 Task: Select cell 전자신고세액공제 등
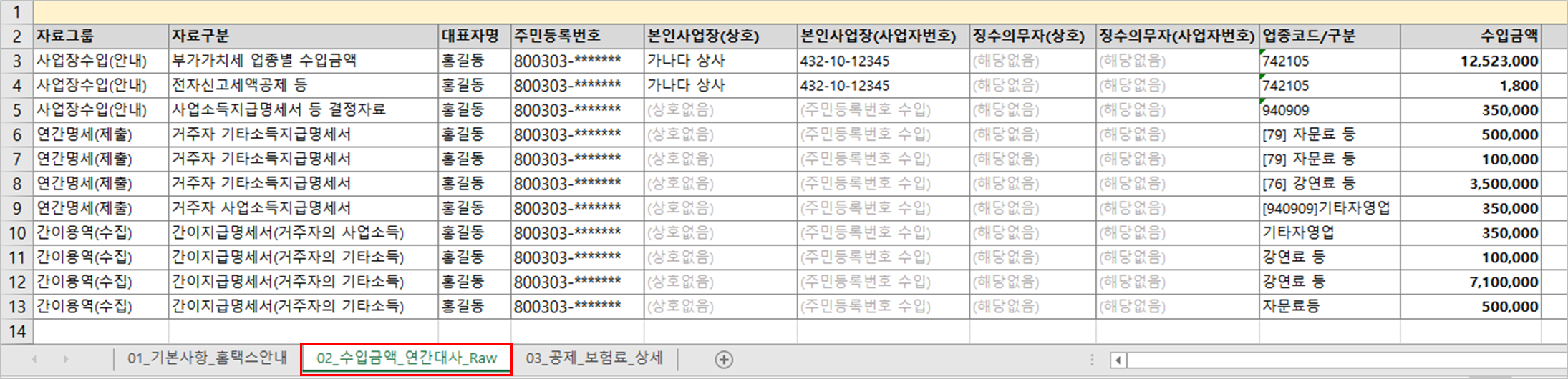[304, 85]
